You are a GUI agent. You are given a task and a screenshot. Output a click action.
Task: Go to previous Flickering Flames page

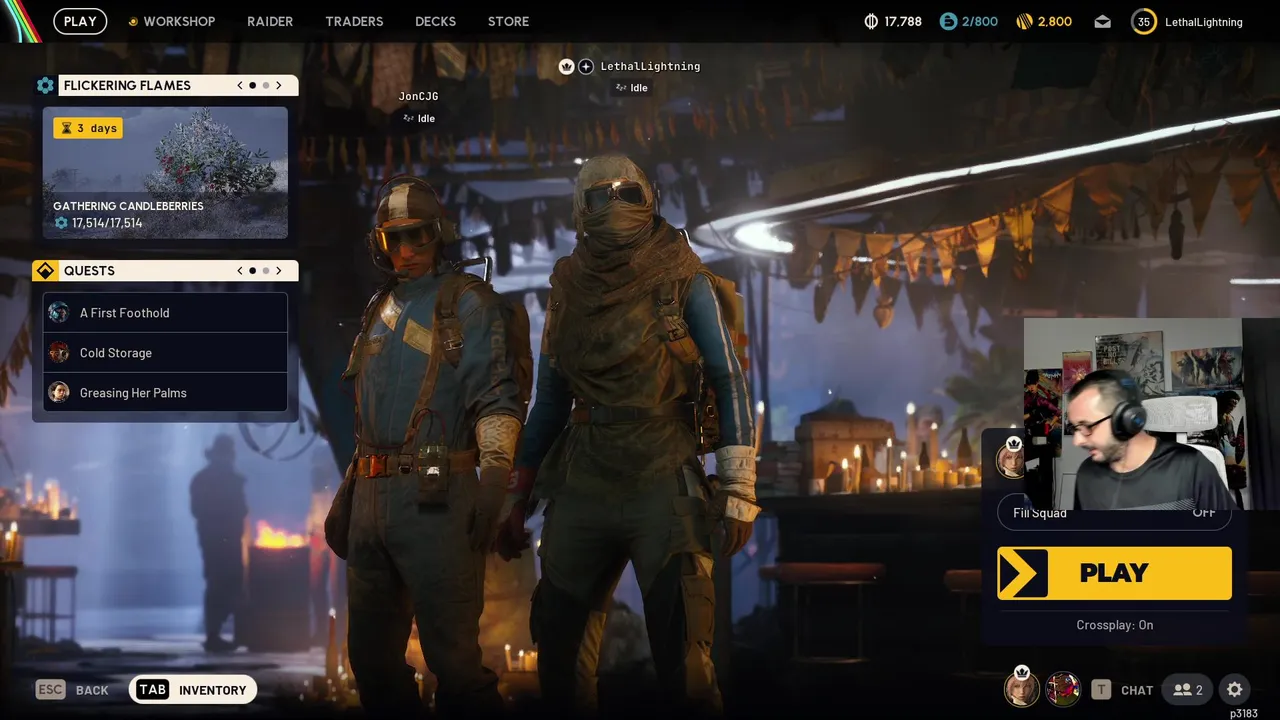pos(240,86)
